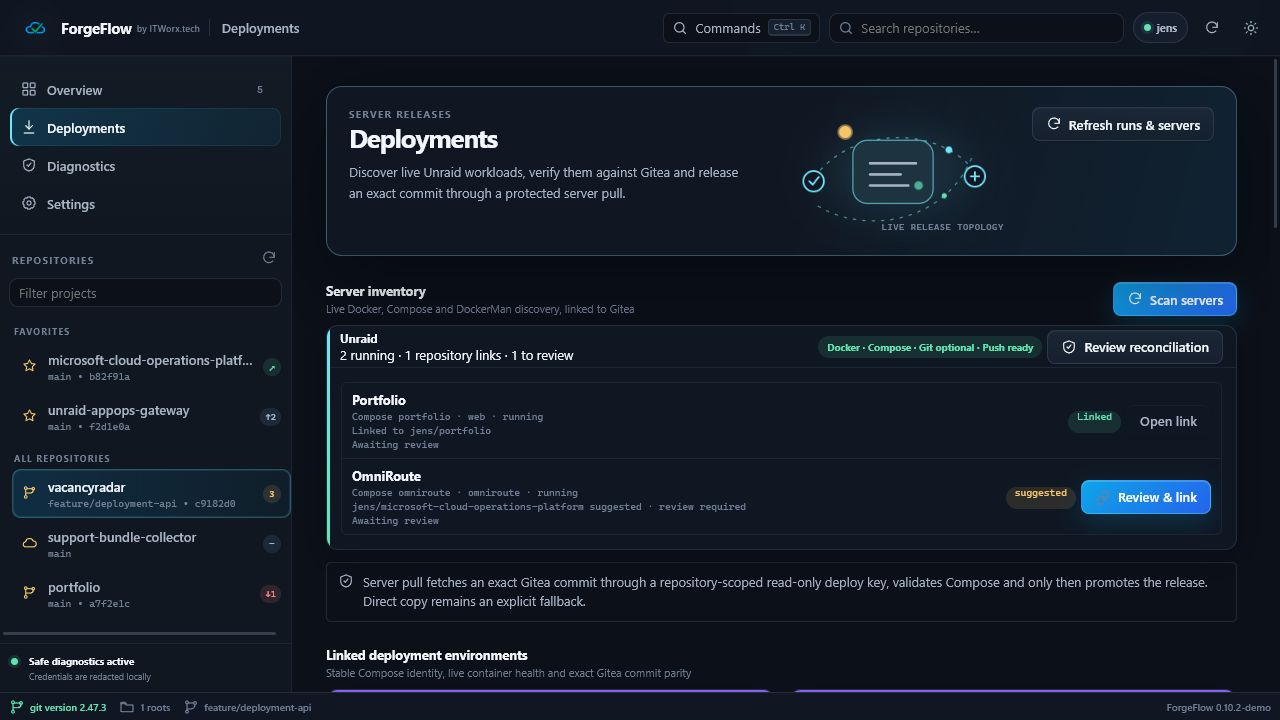
Task: Open the microsoft-cloud-operations-platform favorite repository
Action: tap(151, 367)
